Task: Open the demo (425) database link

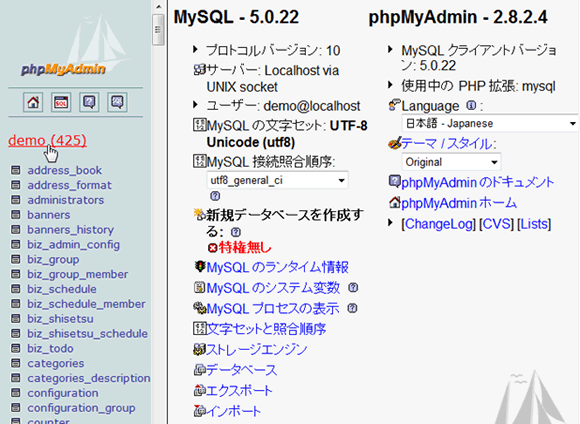Action: pyautogui.click(x=47, y=140)
